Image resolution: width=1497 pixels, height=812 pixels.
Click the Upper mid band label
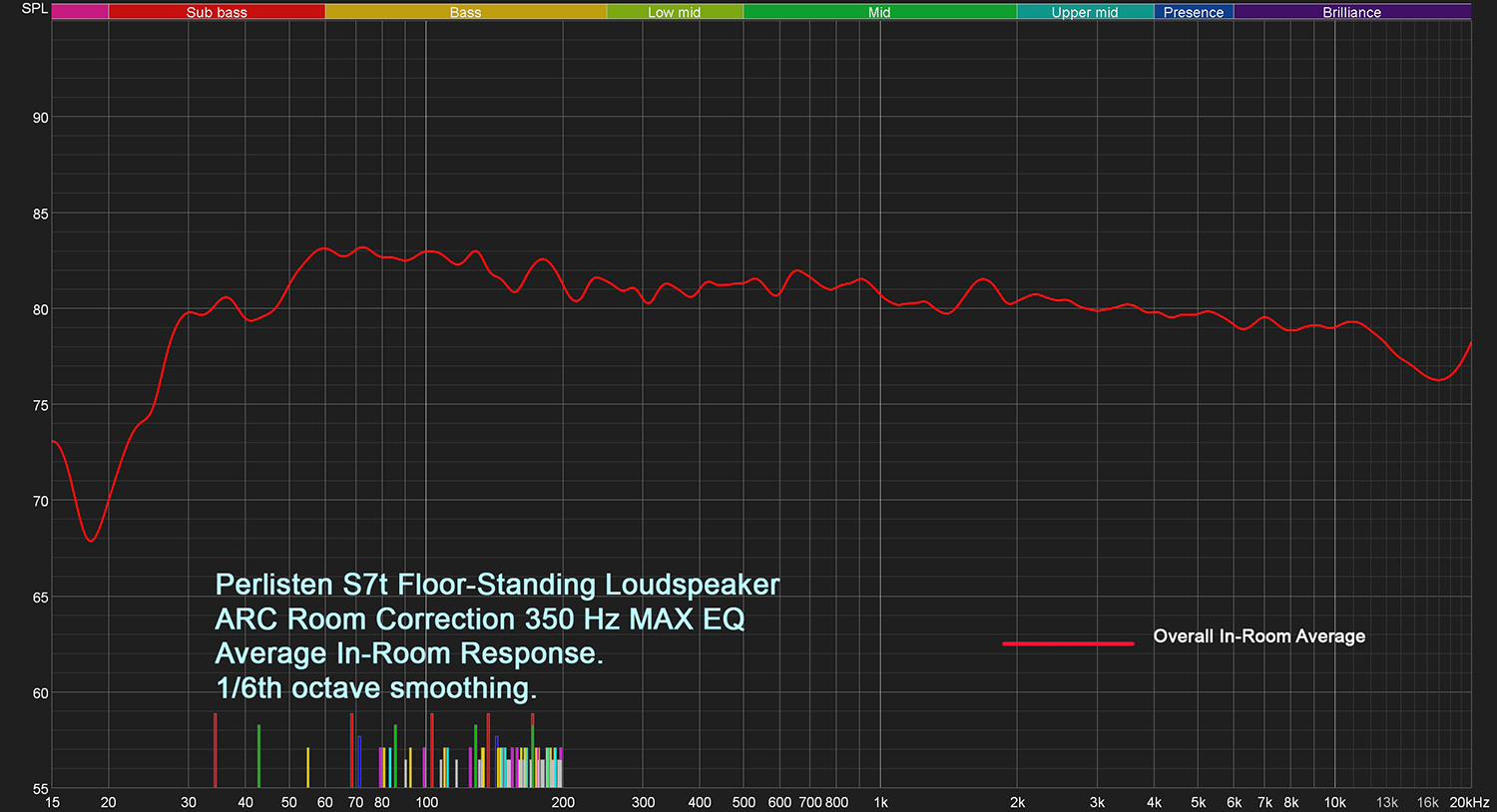pos(1085,12)
